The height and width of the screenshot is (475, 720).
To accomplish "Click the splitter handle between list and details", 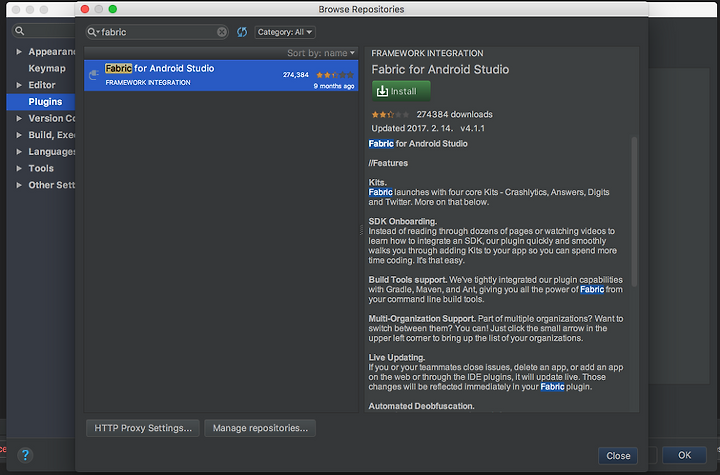I will [x=361, y=230].
